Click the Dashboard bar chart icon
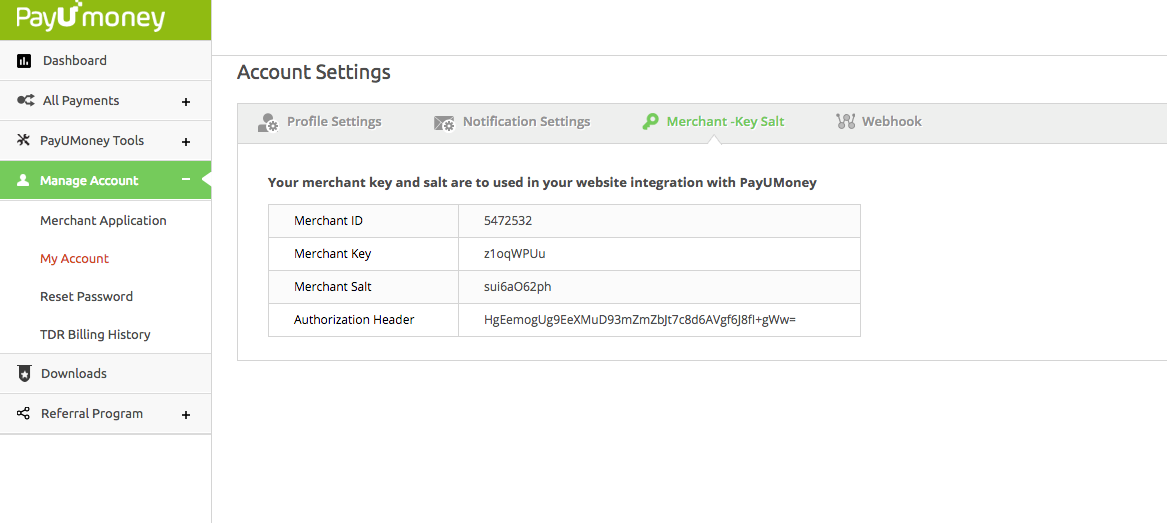The height and width of the screenshot is (523, 1167). click(24, 61)
